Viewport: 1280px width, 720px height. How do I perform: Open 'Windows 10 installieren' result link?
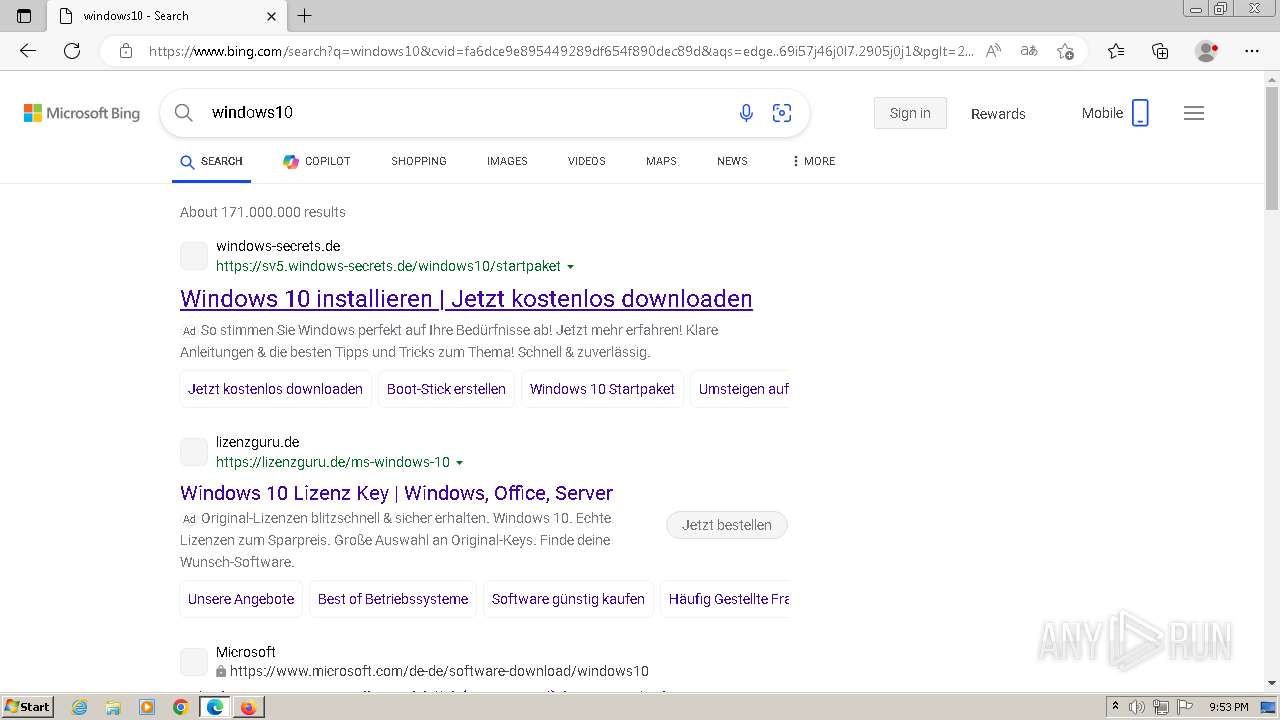click(x=466, y=299)
